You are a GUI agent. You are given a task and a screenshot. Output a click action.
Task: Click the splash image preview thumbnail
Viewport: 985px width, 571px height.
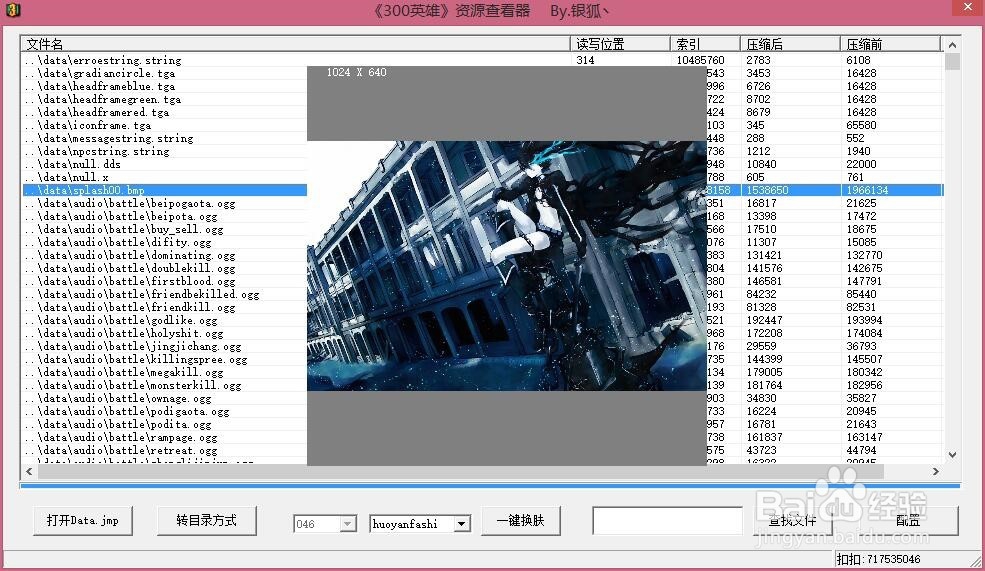tap(506, 266)
